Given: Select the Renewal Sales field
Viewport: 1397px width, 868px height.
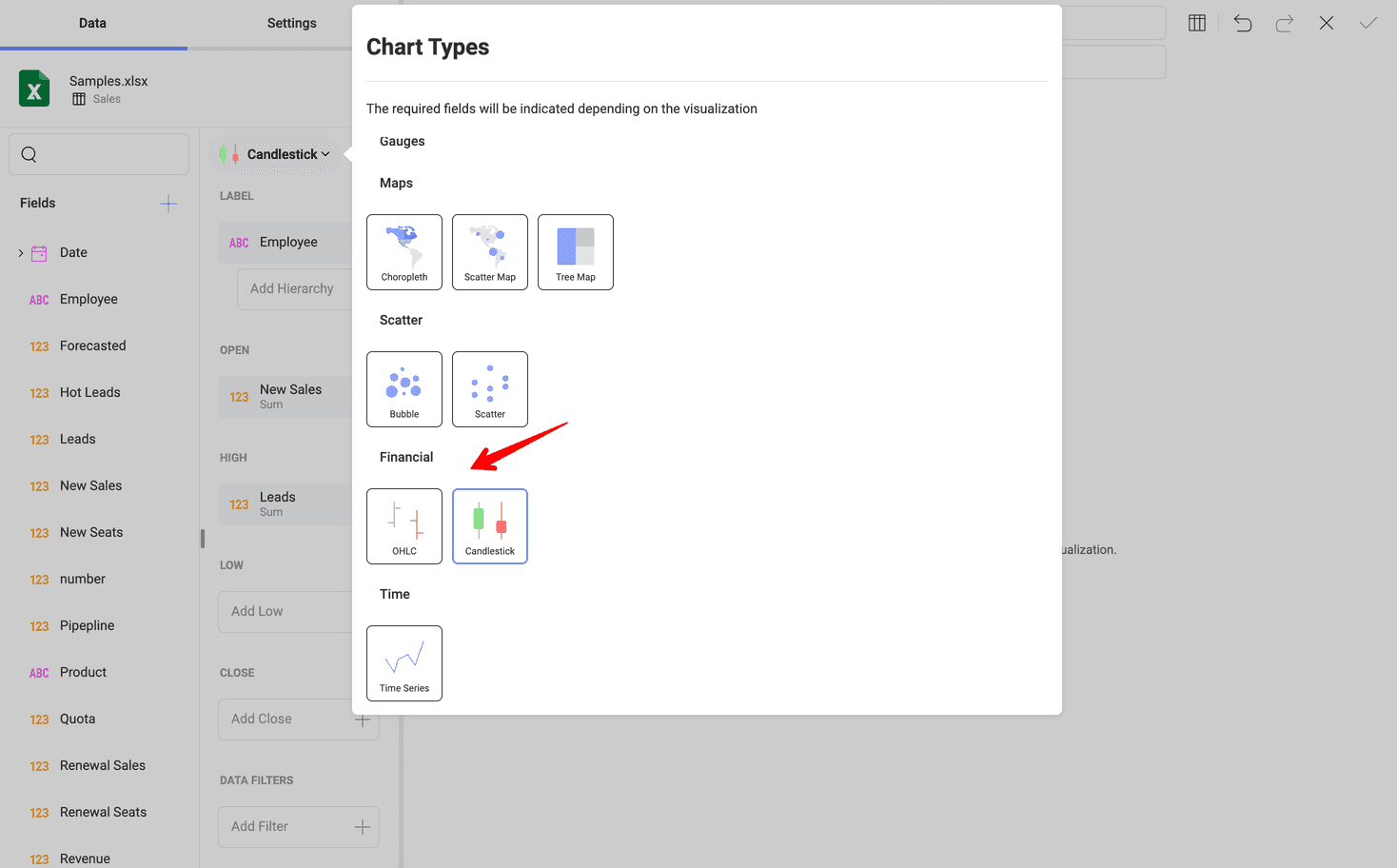Looking at the screenshot, I should [102, 765].
